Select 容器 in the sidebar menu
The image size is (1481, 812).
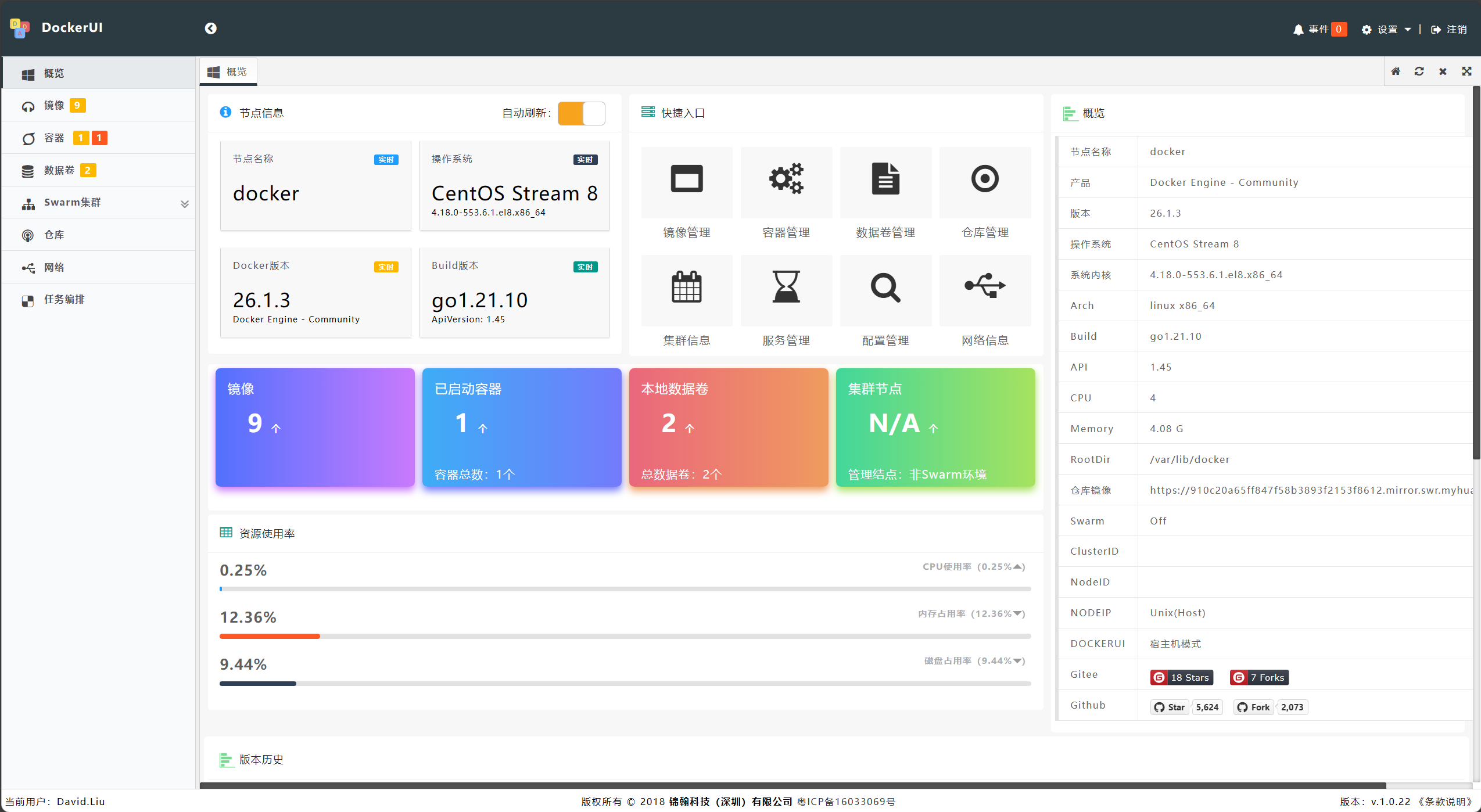(54, 138)
